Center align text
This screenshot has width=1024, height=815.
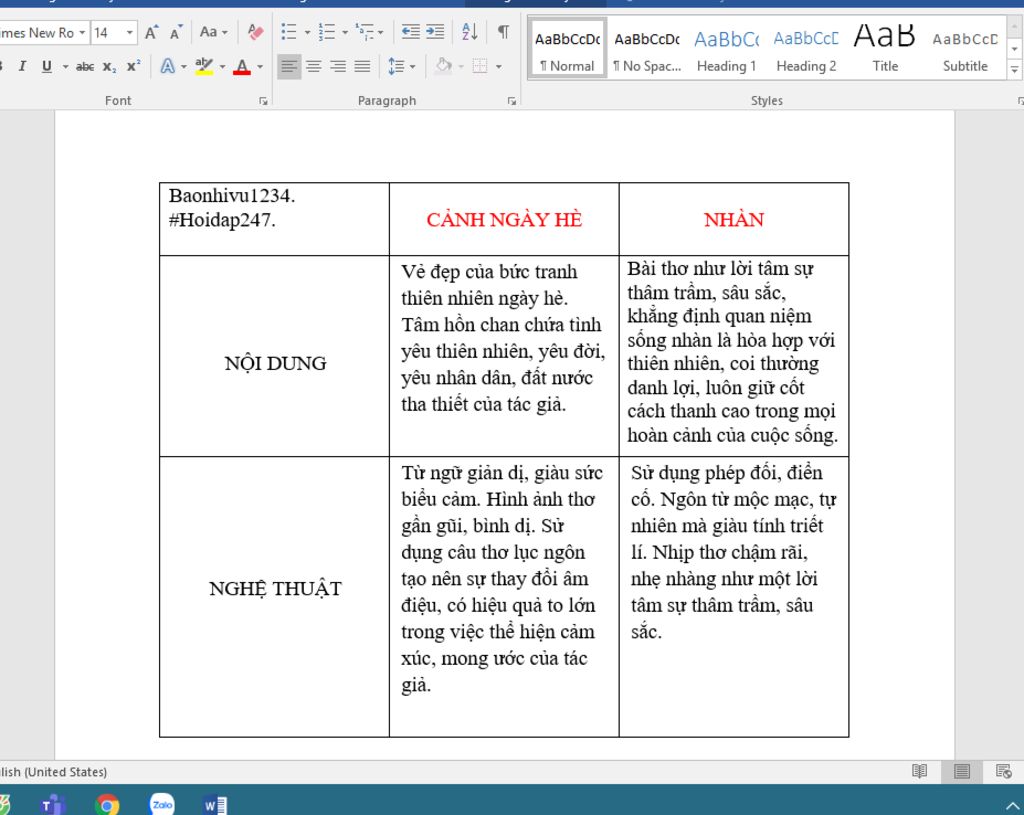[x=313, y=66]
